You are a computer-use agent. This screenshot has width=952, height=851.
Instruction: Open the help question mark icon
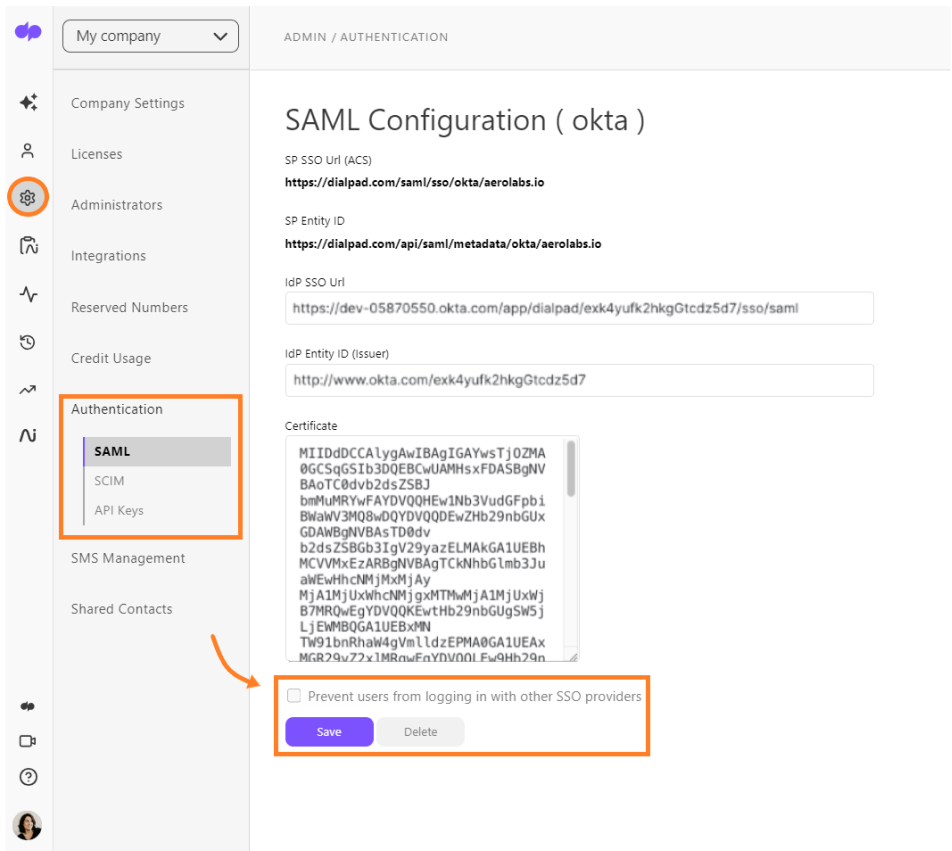pos(28,777)
